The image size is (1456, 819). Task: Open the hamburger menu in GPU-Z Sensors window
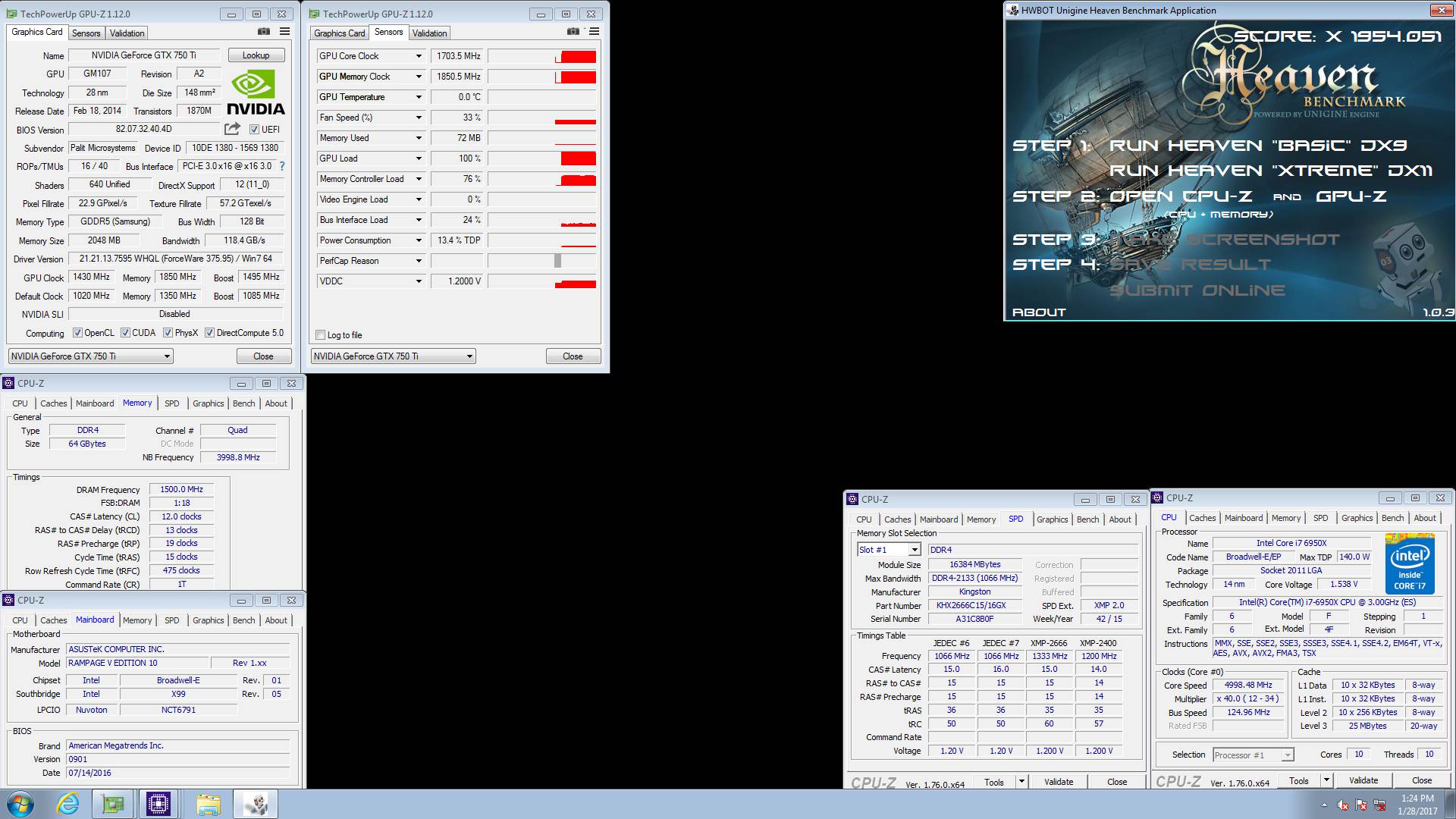(x=594, y=31)
